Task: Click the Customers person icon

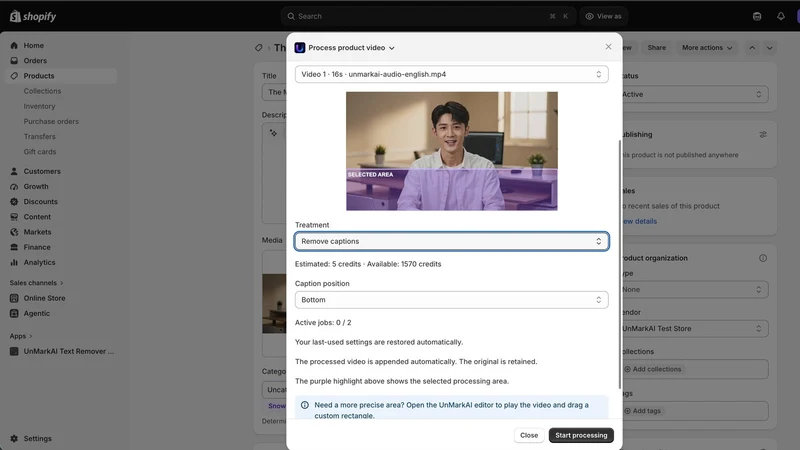Action: [x=14, y=171]
